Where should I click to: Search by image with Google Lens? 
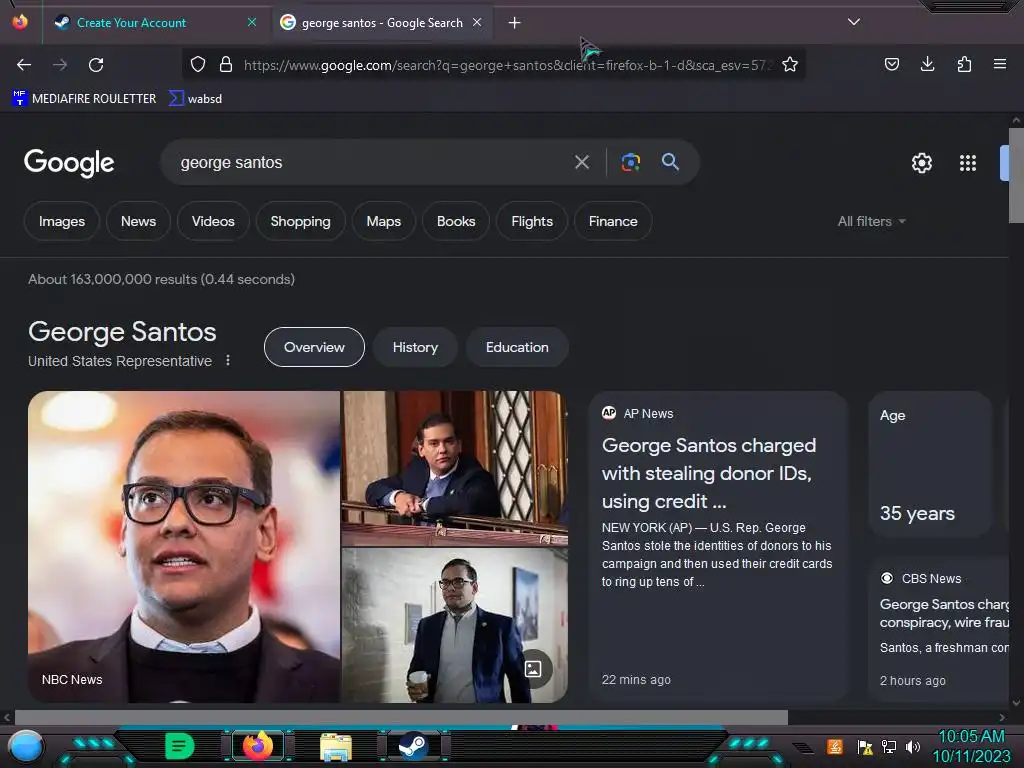(630, 162)
